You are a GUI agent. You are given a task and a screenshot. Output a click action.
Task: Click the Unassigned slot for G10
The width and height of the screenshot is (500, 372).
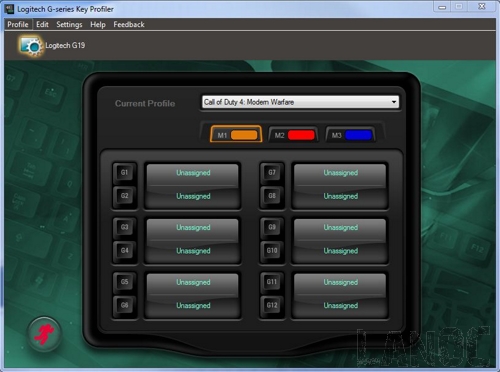tap(340, 252)
